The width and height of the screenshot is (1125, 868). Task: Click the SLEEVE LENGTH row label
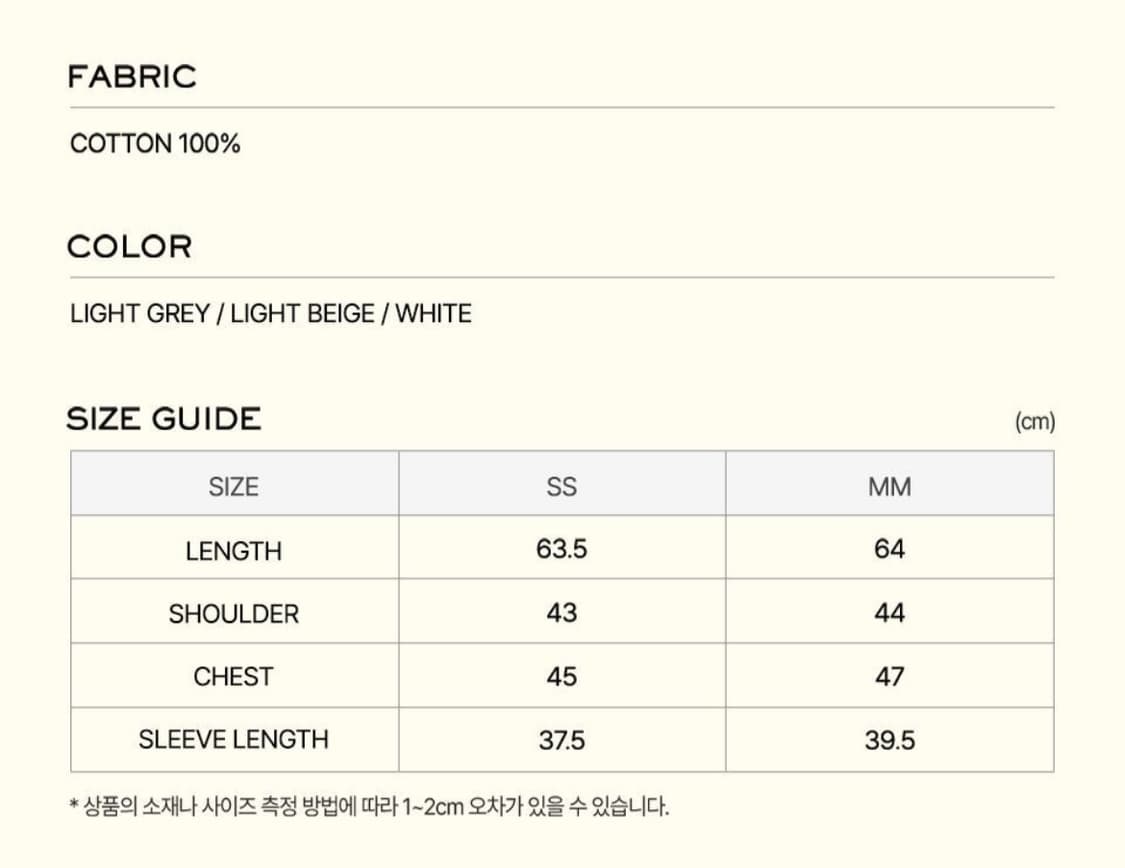click(x=234, y=740)
